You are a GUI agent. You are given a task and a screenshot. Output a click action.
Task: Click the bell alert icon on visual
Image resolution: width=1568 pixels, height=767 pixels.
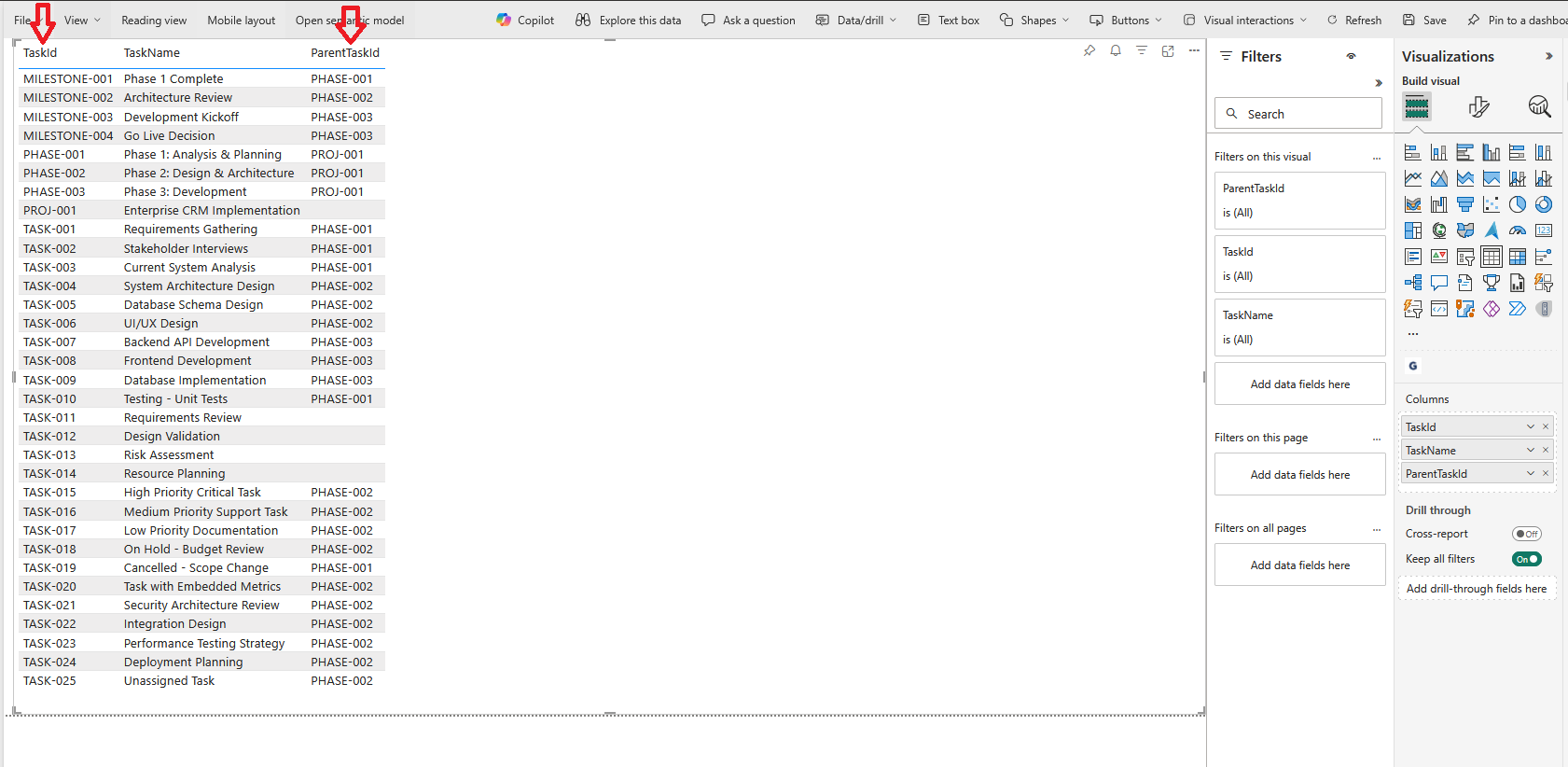click(x=1116, y=51)
